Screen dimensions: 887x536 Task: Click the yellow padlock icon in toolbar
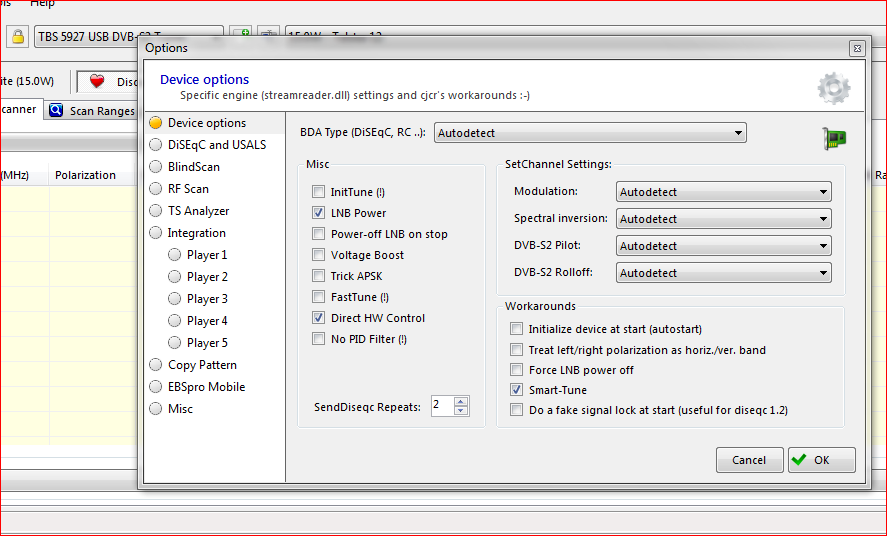18,37
